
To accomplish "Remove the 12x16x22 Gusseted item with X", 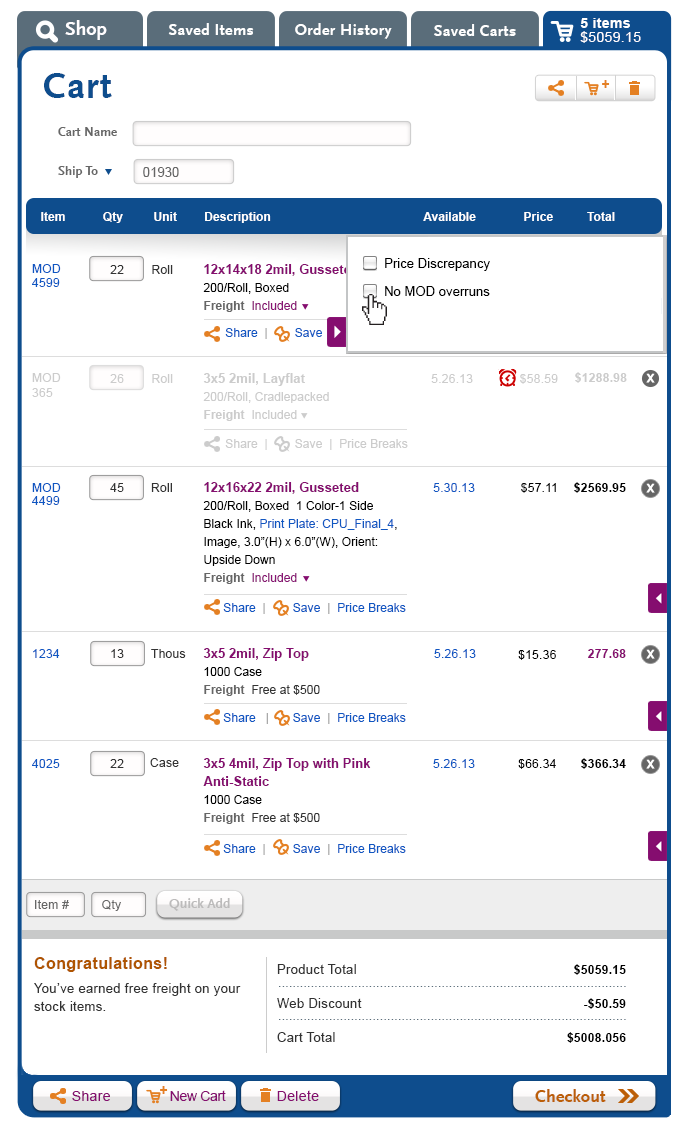I will [x=650, y=487].
